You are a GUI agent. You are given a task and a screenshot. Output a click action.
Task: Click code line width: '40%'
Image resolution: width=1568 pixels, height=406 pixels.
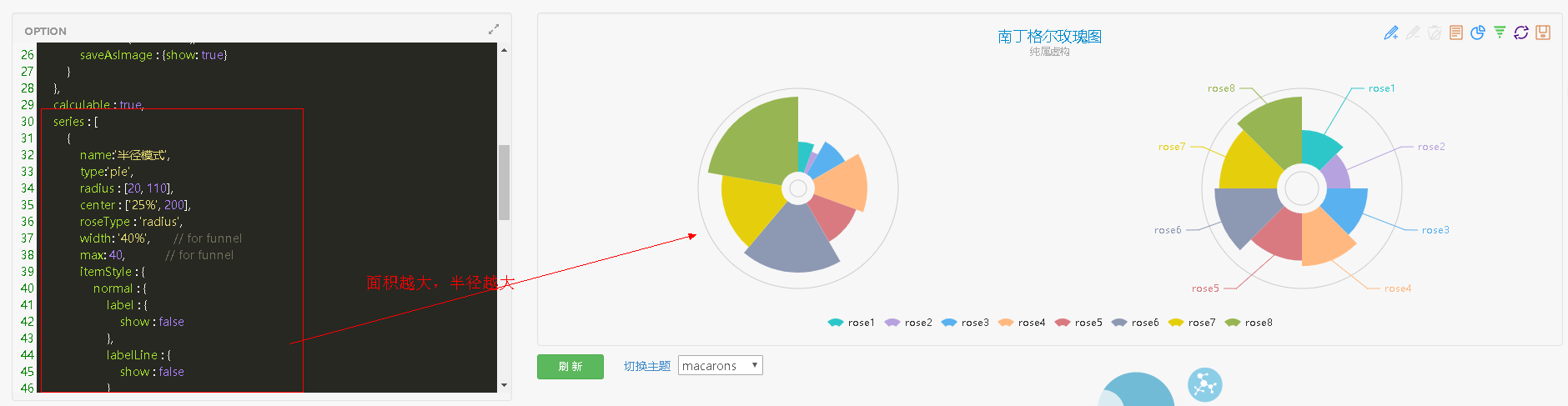115,238
